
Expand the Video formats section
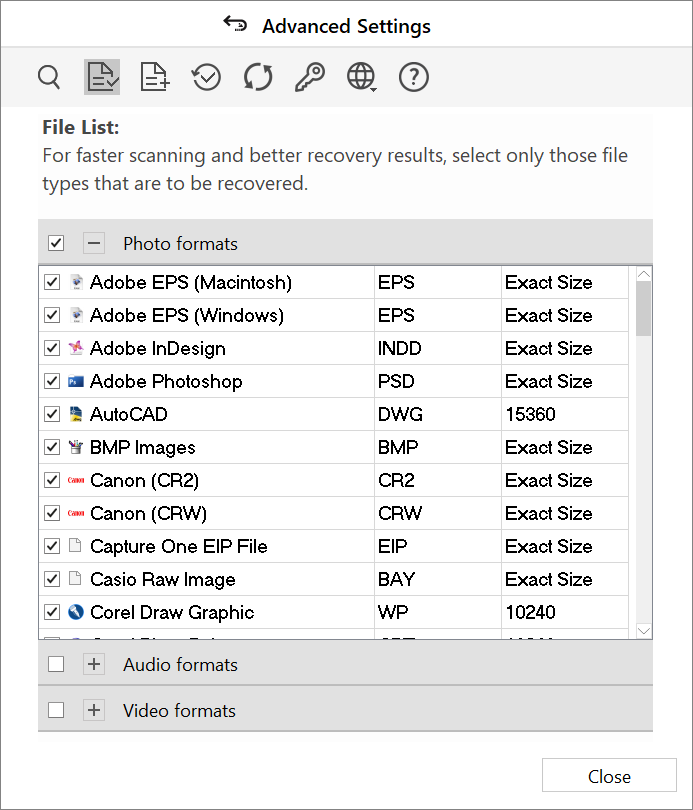(x=93, y=711)
